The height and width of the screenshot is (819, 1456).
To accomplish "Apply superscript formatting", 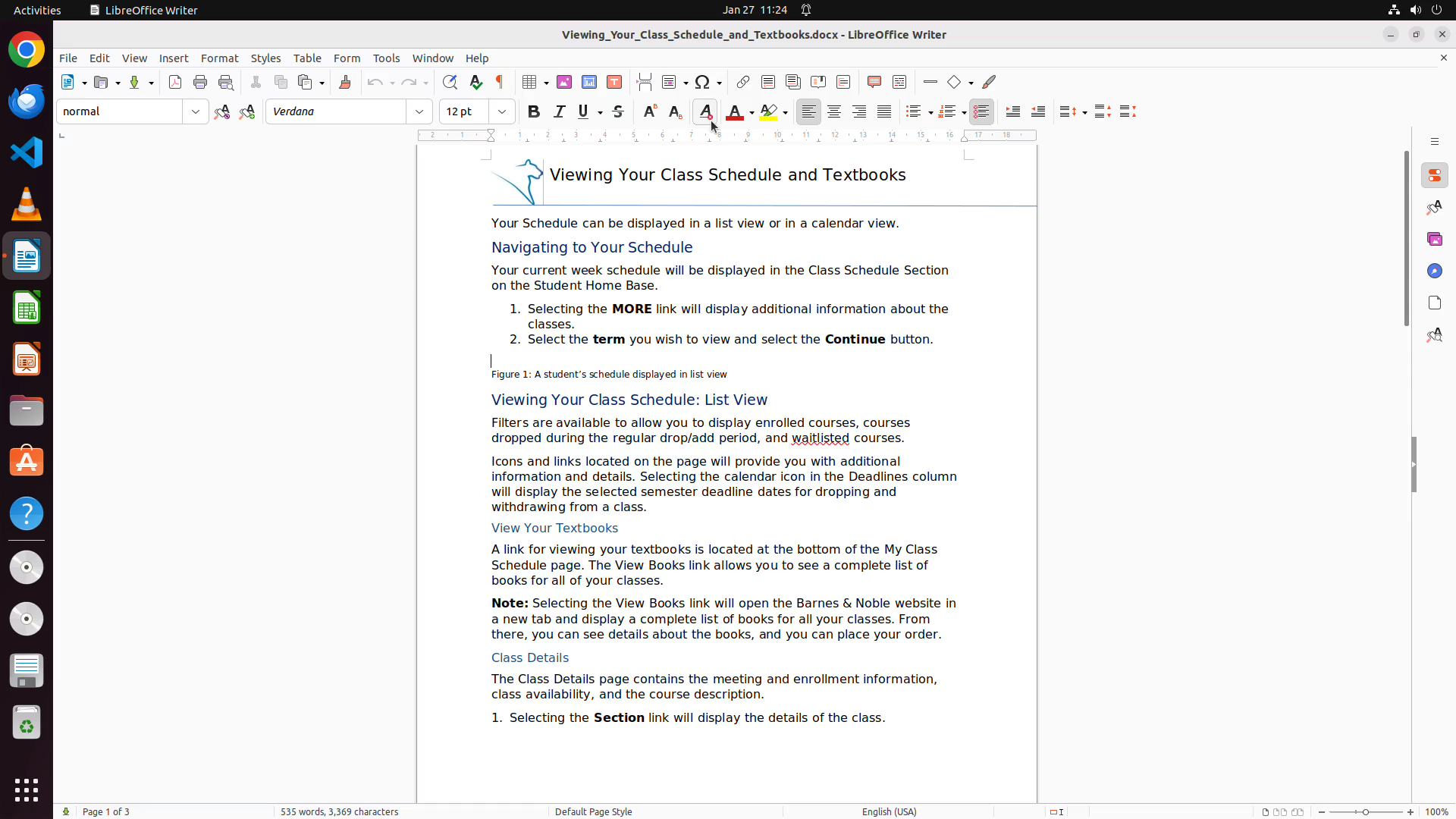I will [650, 111].
